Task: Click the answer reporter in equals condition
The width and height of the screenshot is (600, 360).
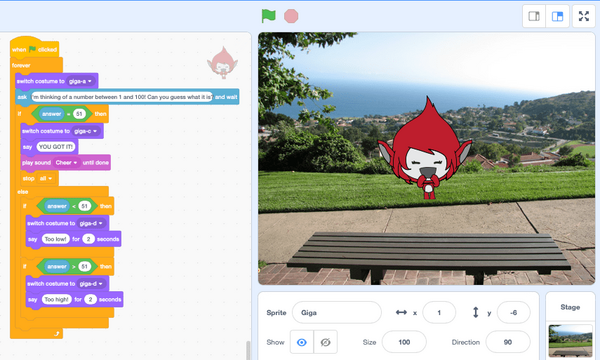Action: coord(52,114)
